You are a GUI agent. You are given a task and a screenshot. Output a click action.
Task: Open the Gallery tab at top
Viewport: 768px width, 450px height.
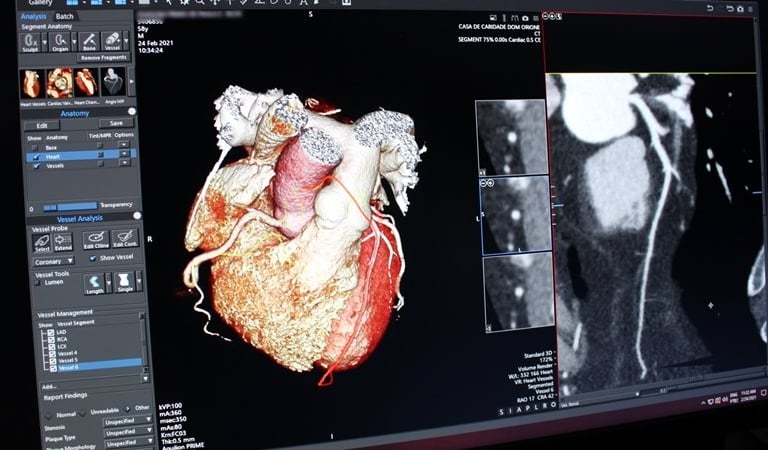(x=40, y=3)
